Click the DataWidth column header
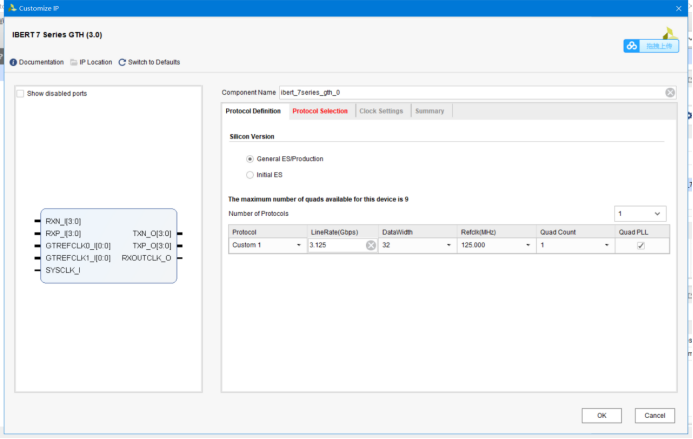This screenshot has height=439, width=693. [418, 232]
